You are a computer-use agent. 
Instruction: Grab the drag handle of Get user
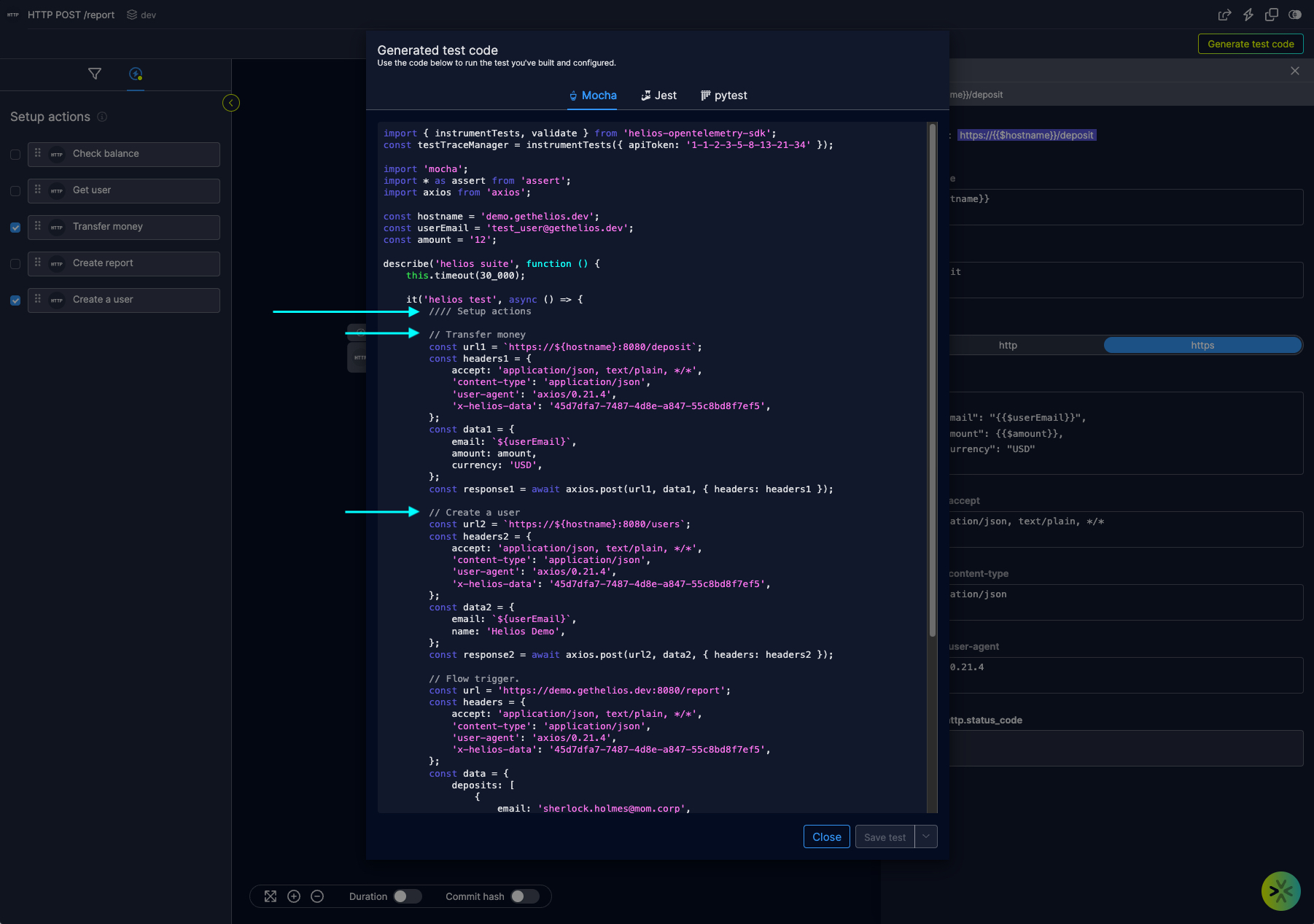click(38, 190)
